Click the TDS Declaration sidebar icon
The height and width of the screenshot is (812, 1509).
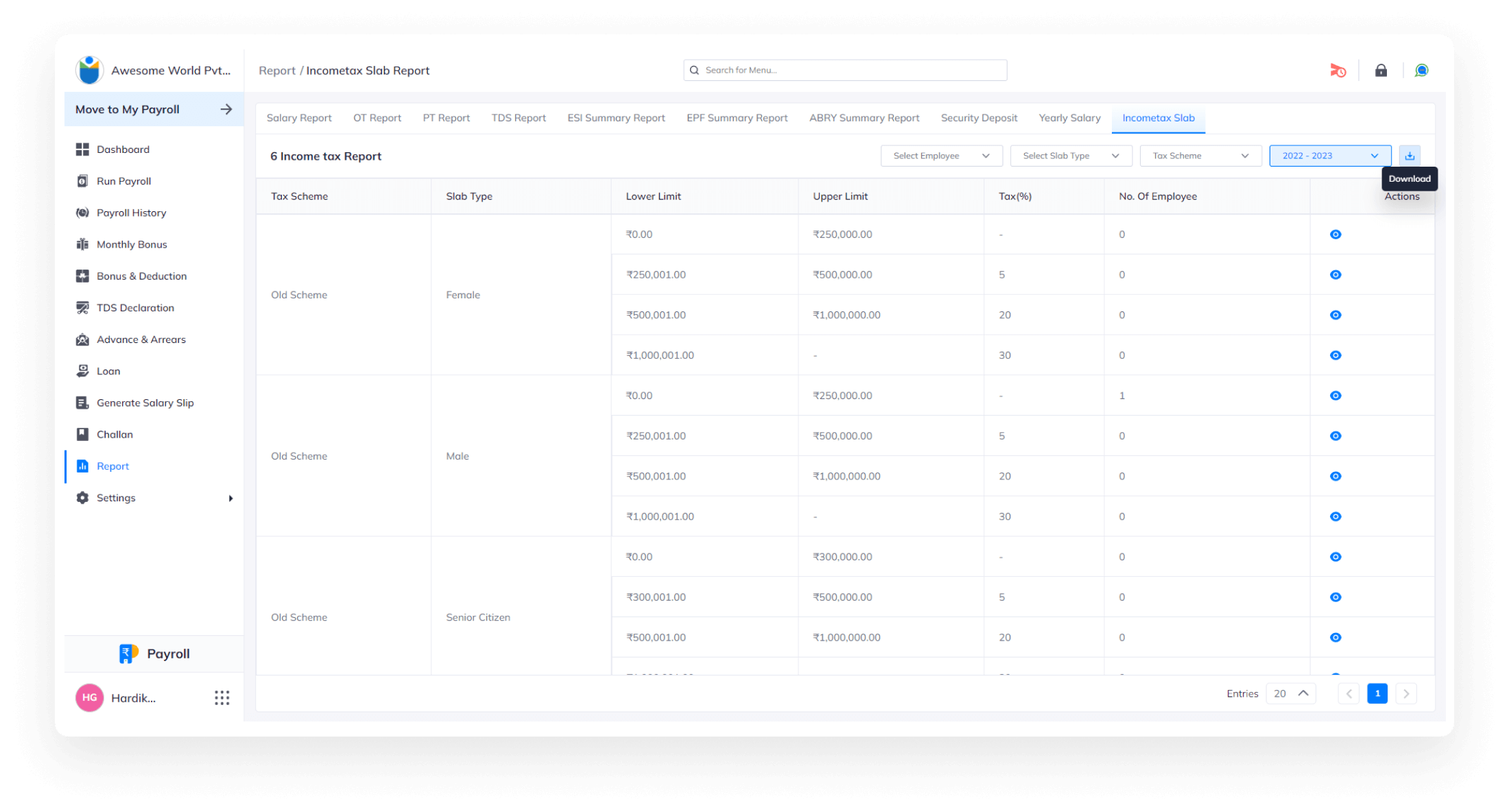coord(82,307)
